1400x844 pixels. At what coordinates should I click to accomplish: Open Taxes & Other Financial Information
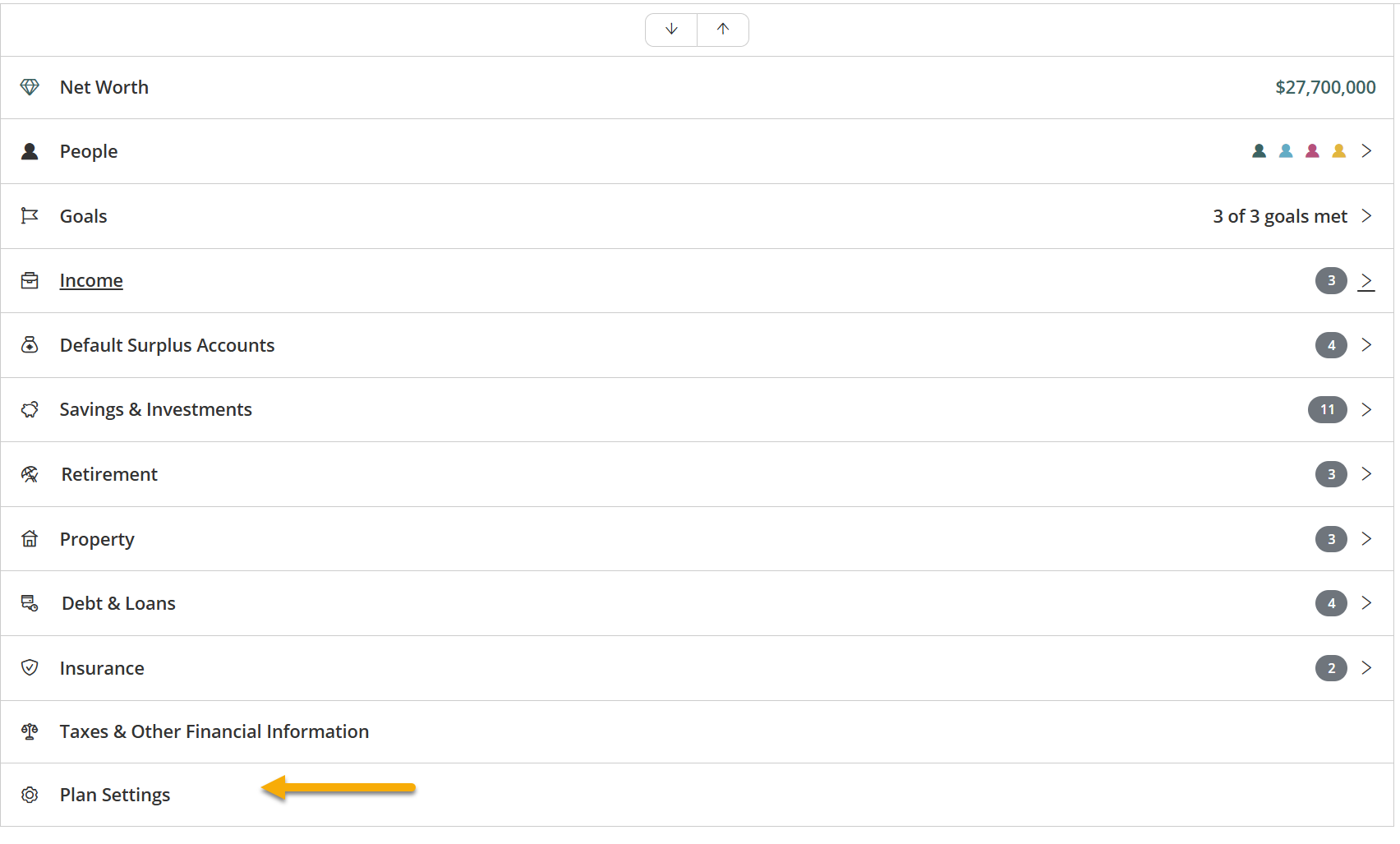click(x=214, y=731)
